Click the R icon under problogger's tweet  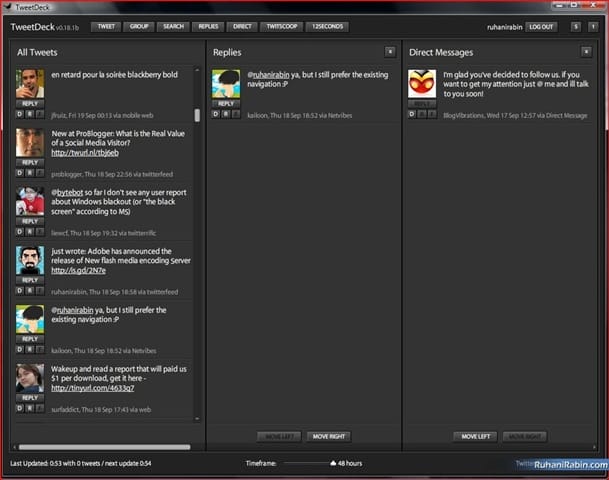[29, 173]
